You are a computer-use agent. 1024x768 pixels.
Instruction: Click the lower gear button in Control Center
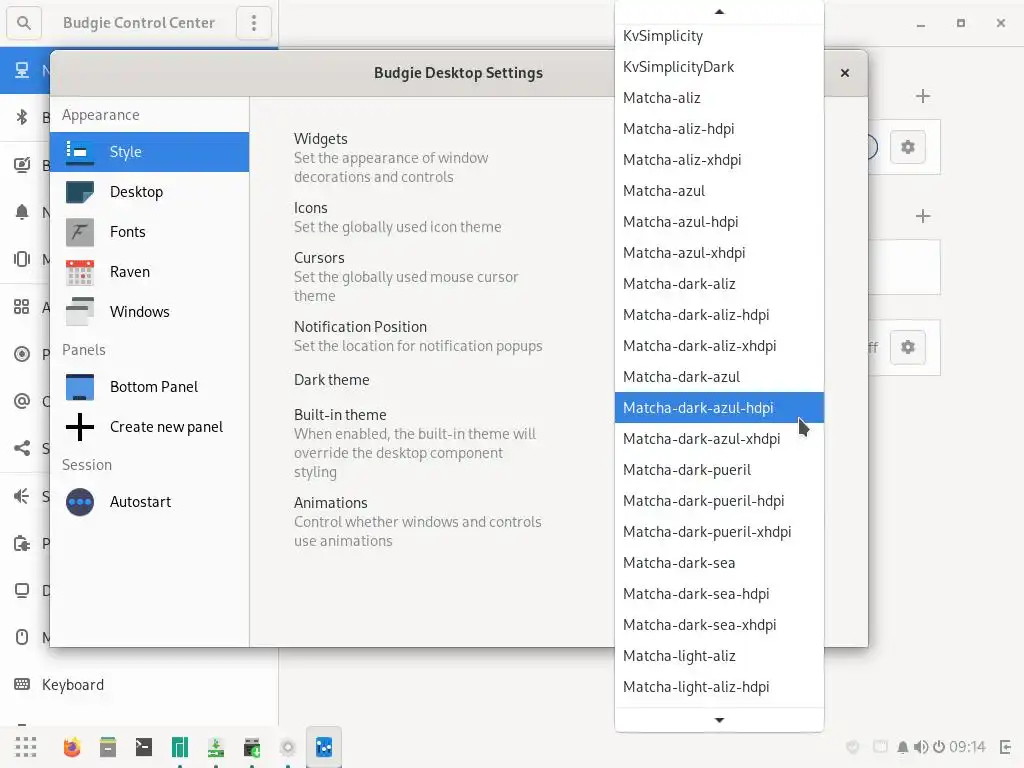coord(908,347)
